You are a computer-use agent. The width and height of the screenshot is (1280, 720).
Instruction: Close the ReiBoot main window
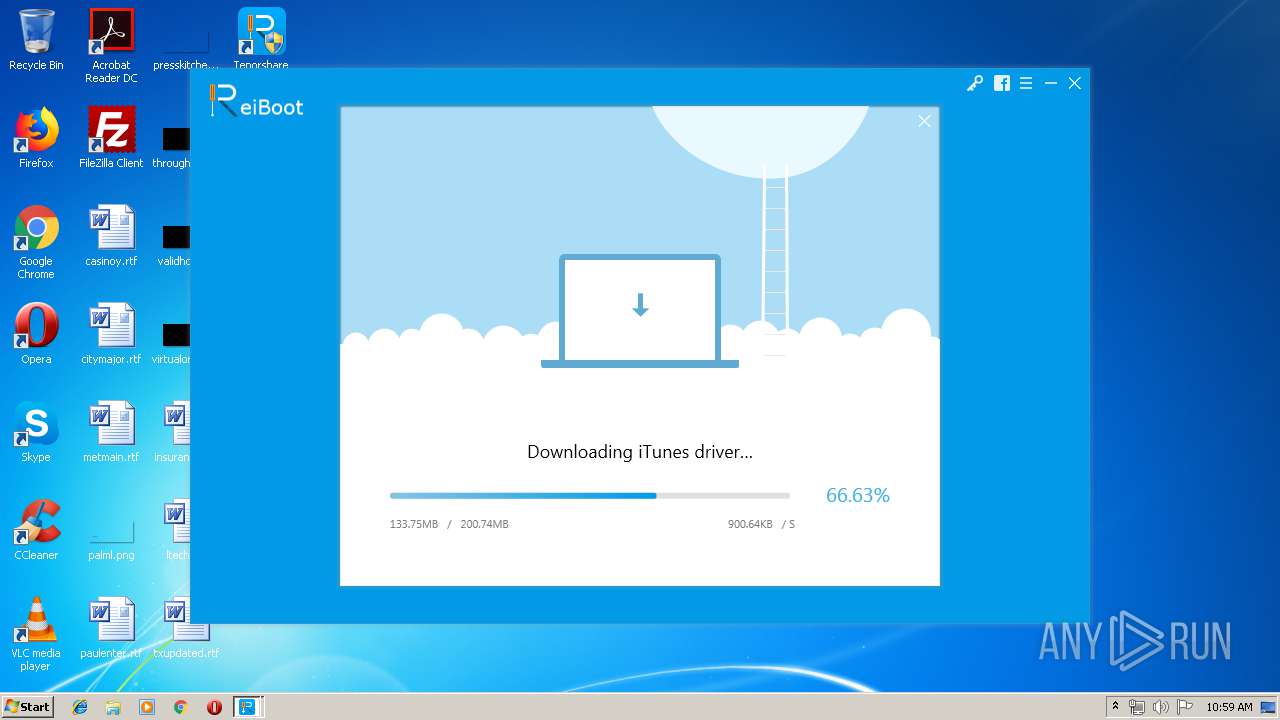(1075, 83)
